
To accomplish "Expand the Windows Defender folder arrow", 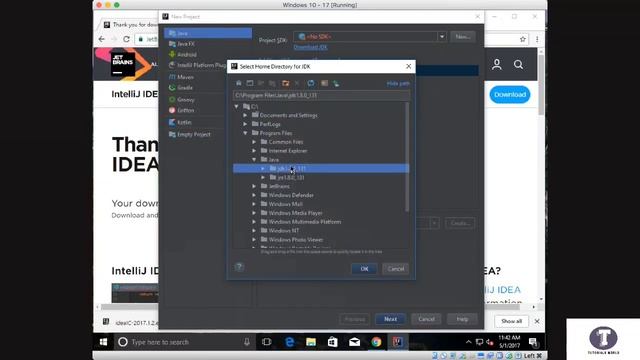I will pos(254,196).
